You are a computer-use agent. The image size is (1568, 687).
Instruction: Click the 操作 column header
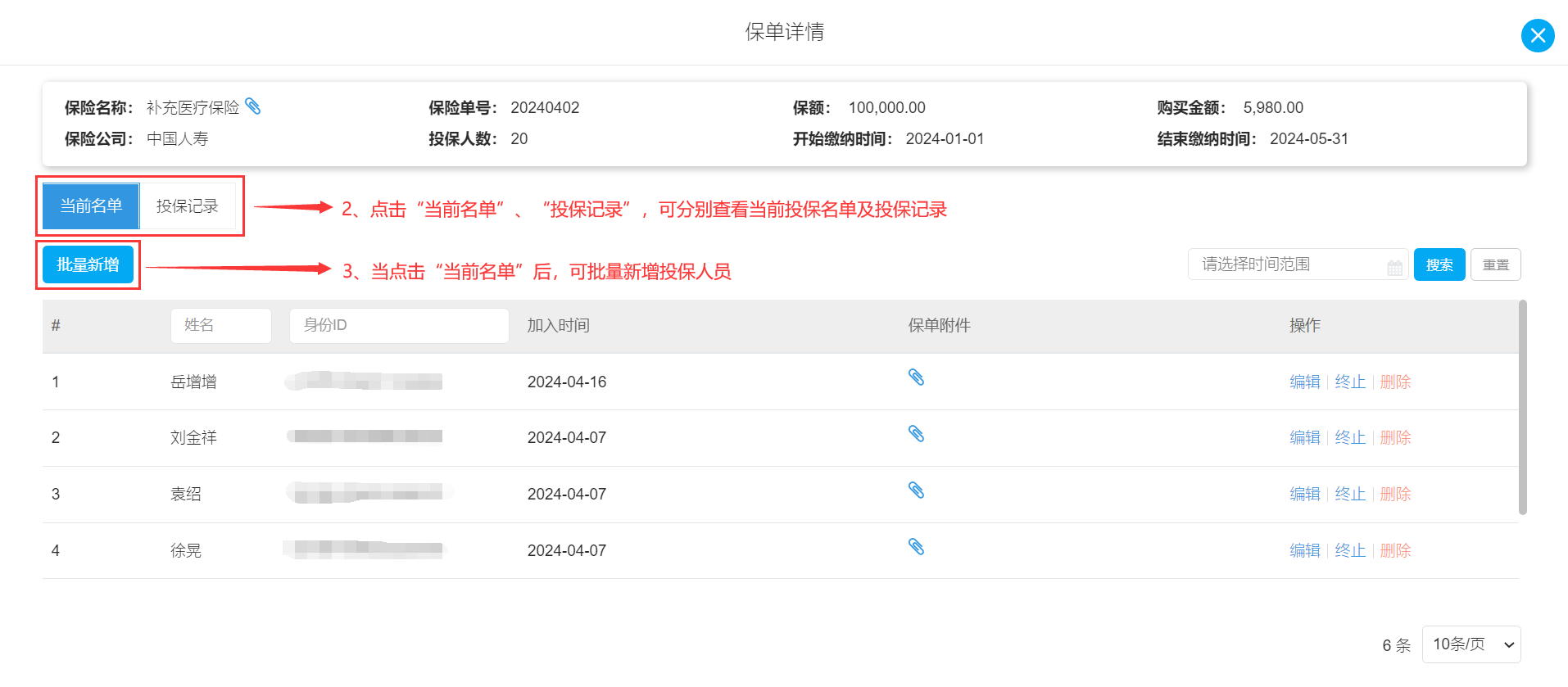pyautogui.click(x=1305, y=325)
